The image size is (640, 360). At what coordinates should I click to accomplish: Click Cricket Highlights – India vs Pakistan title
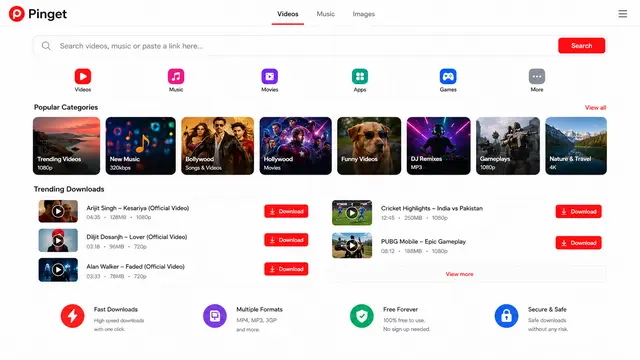[432, 208]
